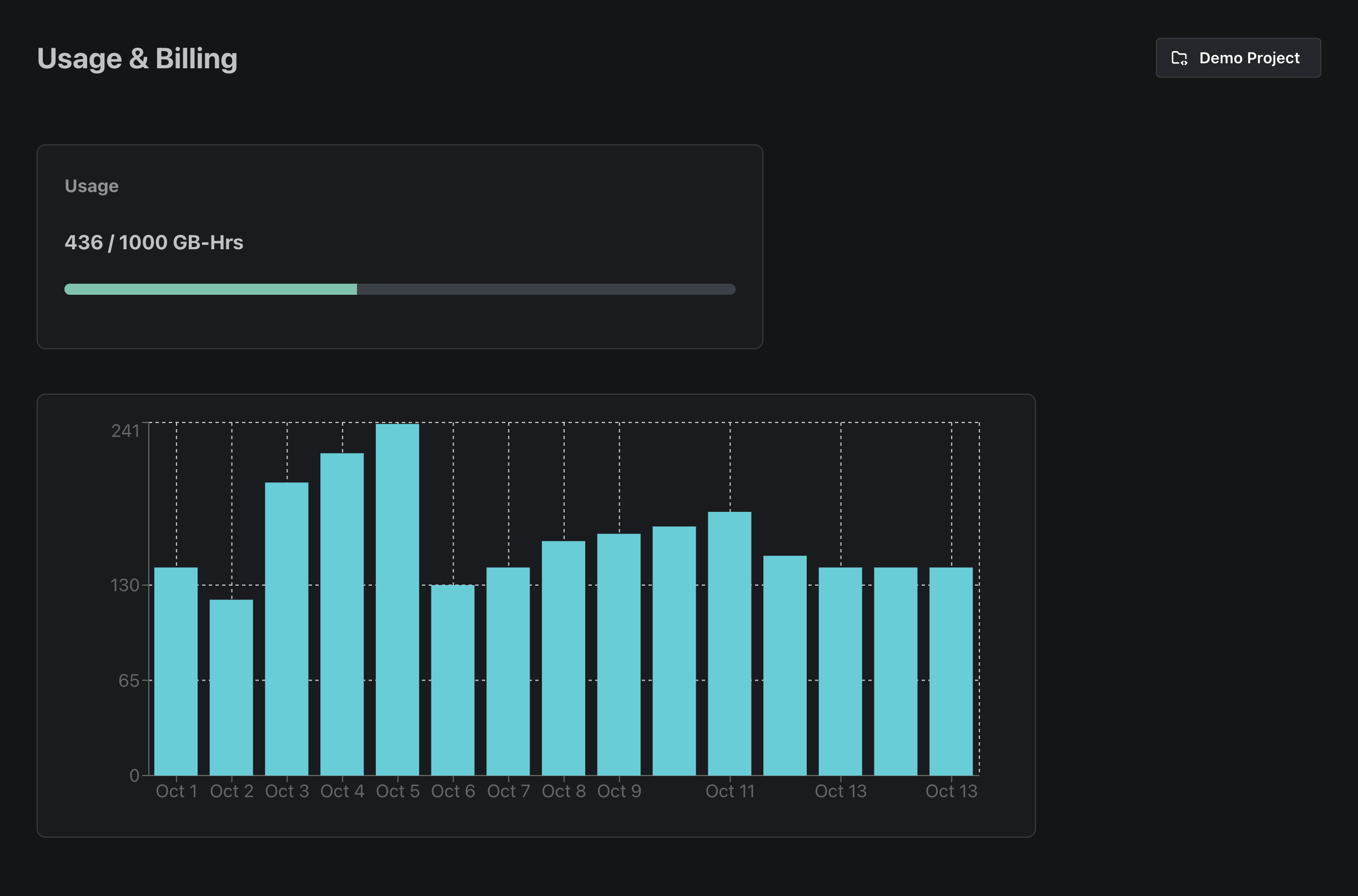Click the Usage & Billing page heading

pyautogui.click(x=137, y=58)
